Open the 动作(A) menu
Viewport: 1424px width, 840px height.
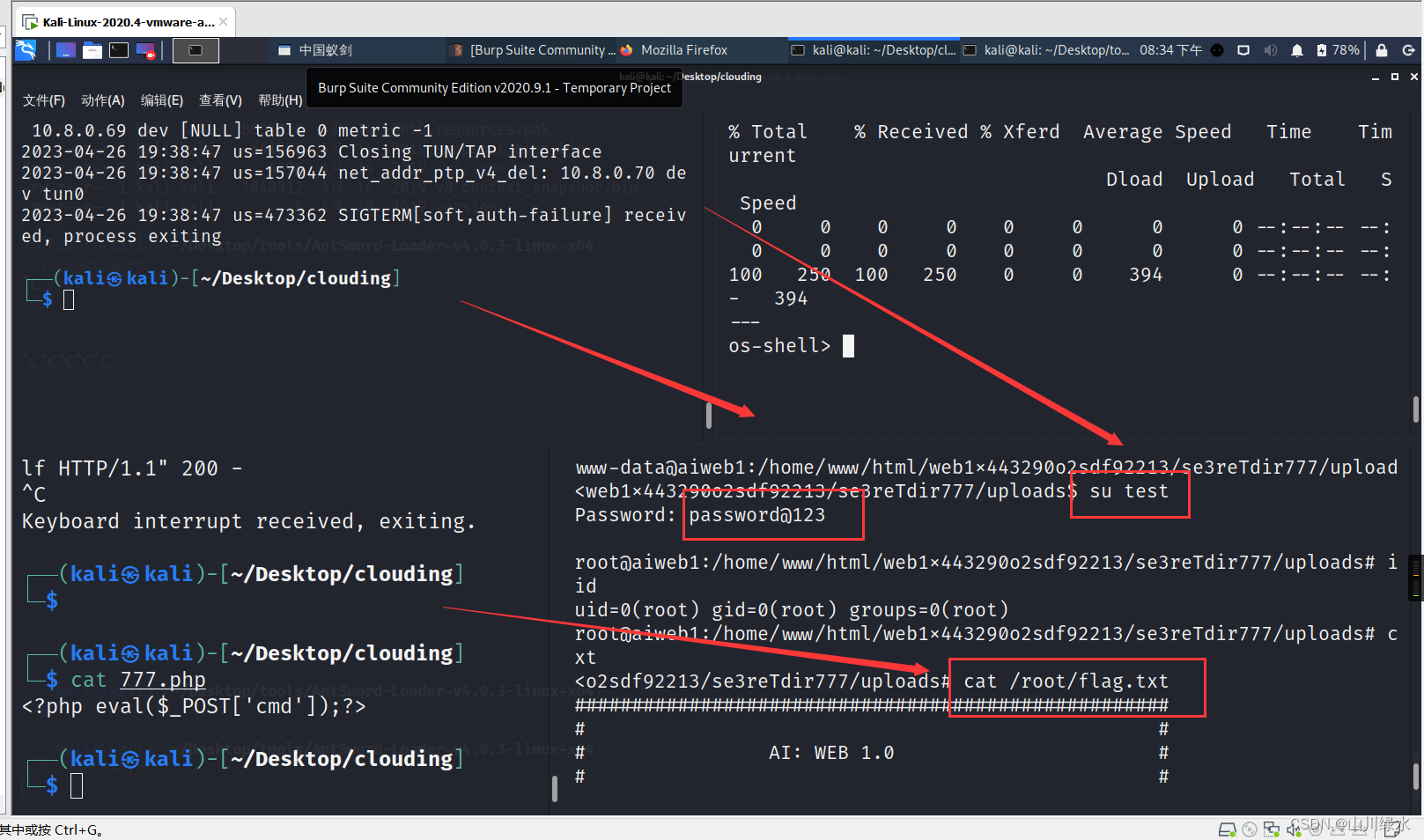(x=103, y=100)
